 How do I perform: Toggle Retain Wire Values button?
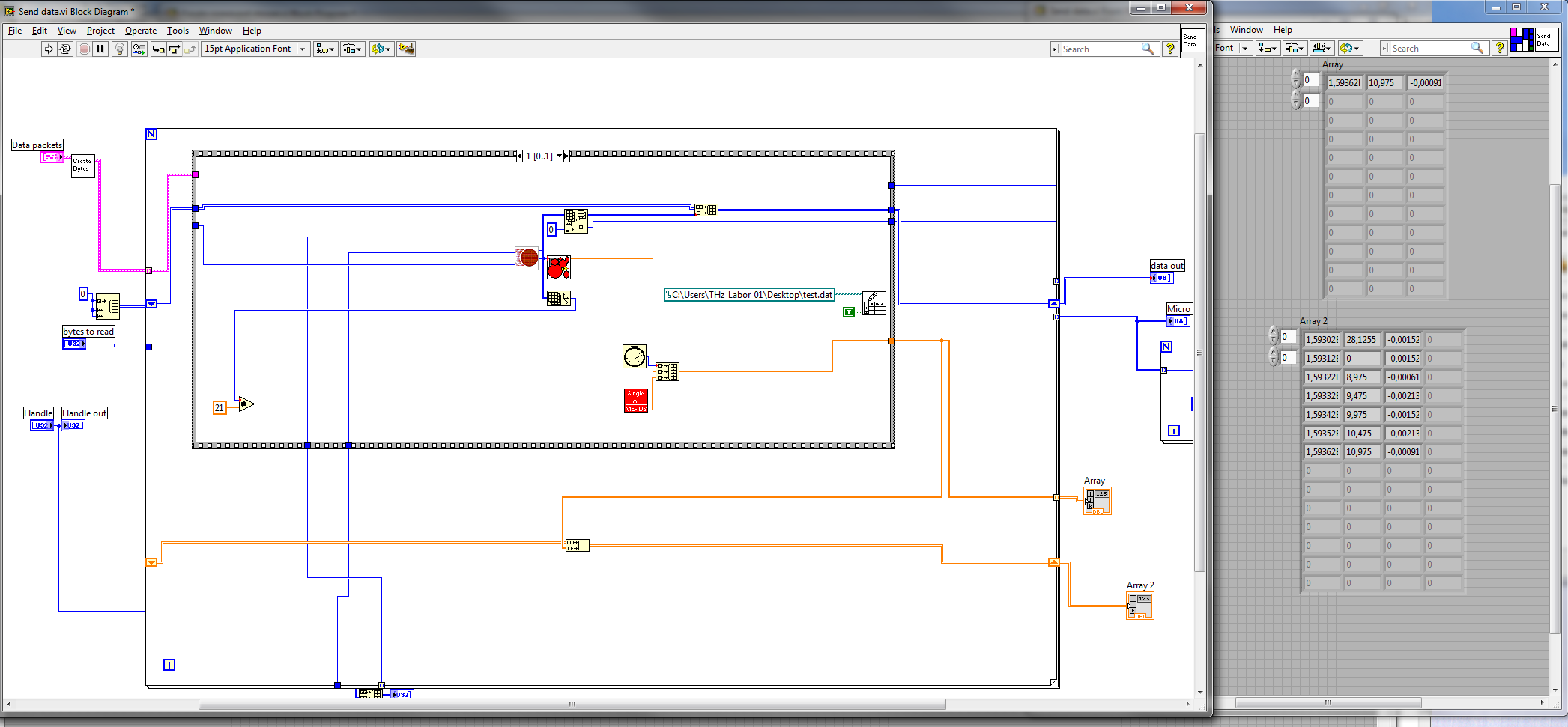[139, 49]
